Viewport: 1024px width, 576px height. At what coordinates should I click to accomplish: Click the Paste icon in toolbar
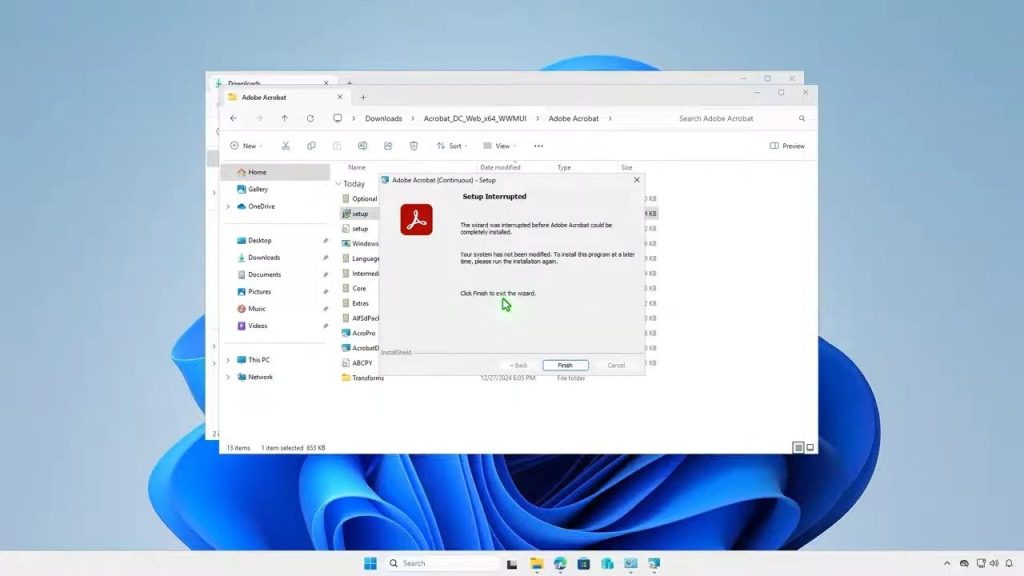pos(337,146)
